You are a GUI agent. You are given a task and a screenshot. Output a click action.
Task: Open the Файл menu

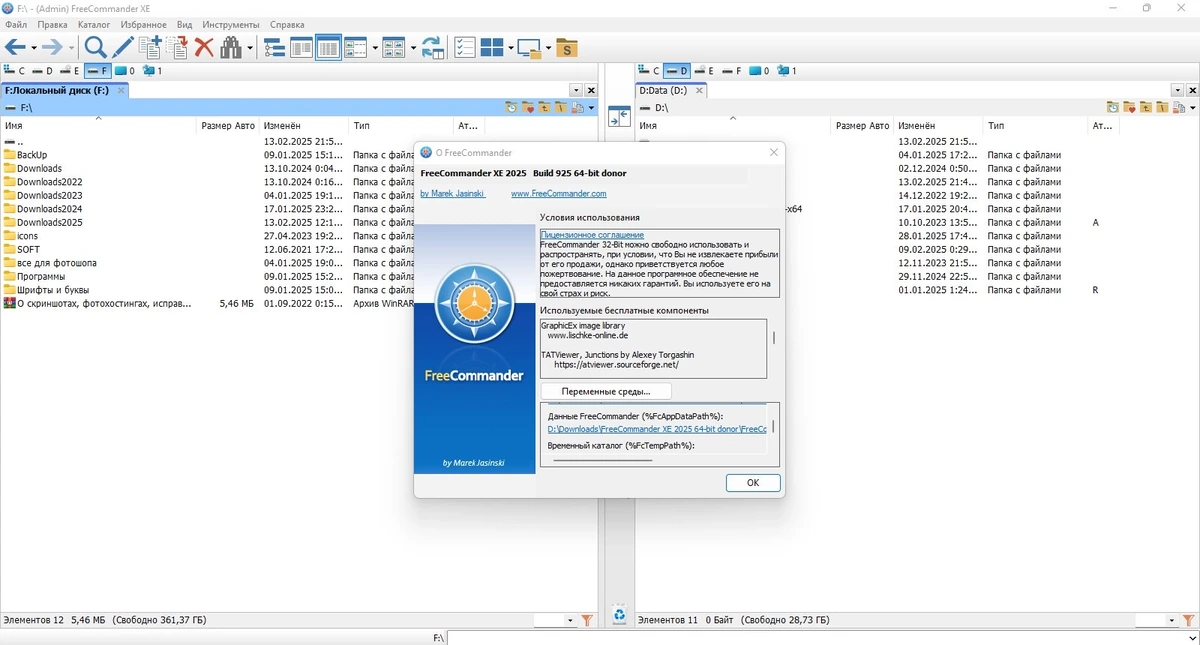(x=15, y=24)
